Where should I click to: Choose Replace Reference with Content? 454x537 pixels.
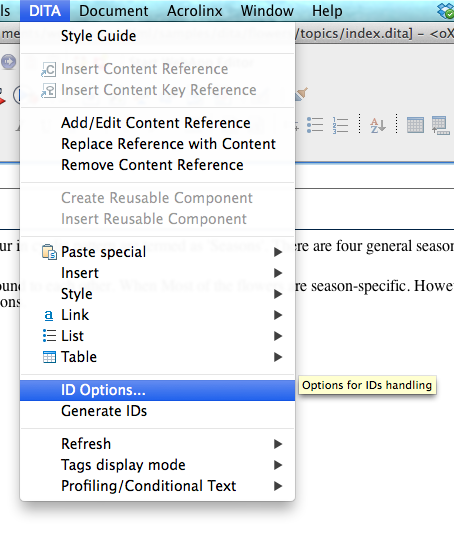tap(157, 144)
